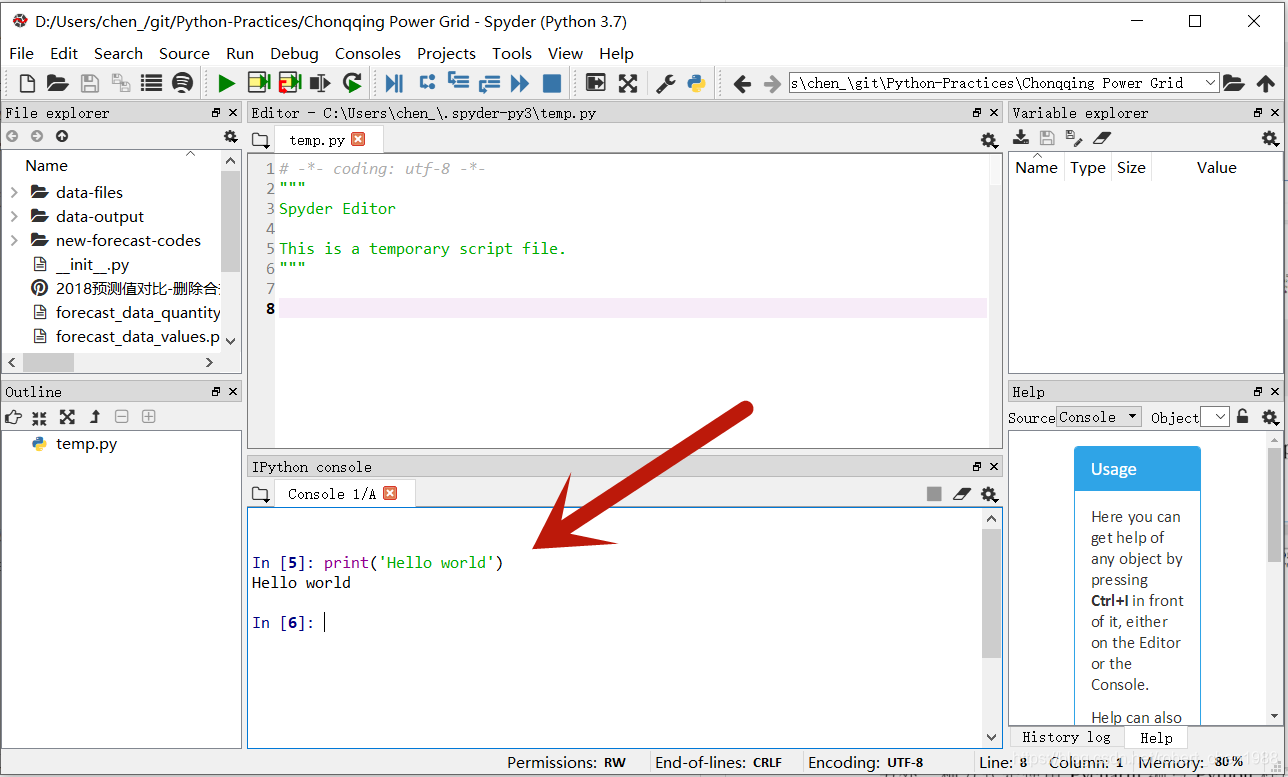Open the working directory path dropdown
The height and width of the screenshot is (777, 1288).
tap(1211, 83)
